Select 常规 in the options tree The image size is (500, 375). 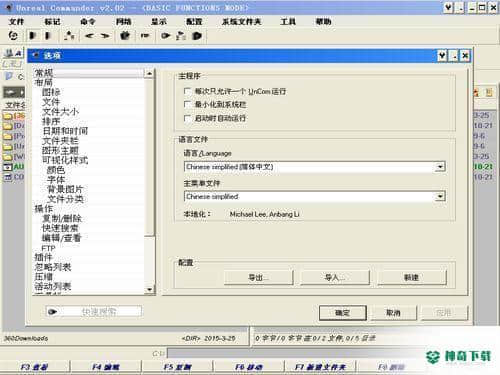pos(44,73)
